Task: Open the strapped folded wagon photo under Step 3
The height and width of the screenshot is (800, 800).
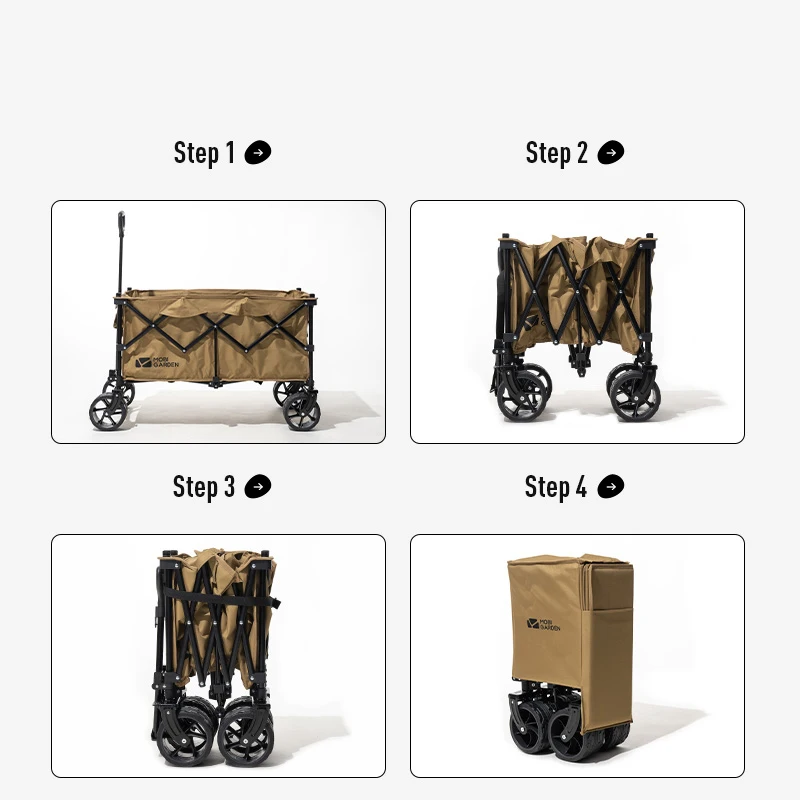Action: 218,656
